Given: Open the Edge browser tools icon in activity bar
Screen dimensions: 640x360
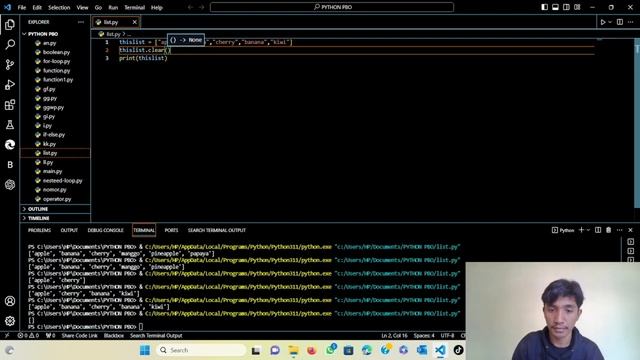Looking at the screenshot, I should (x=10, y=144).
